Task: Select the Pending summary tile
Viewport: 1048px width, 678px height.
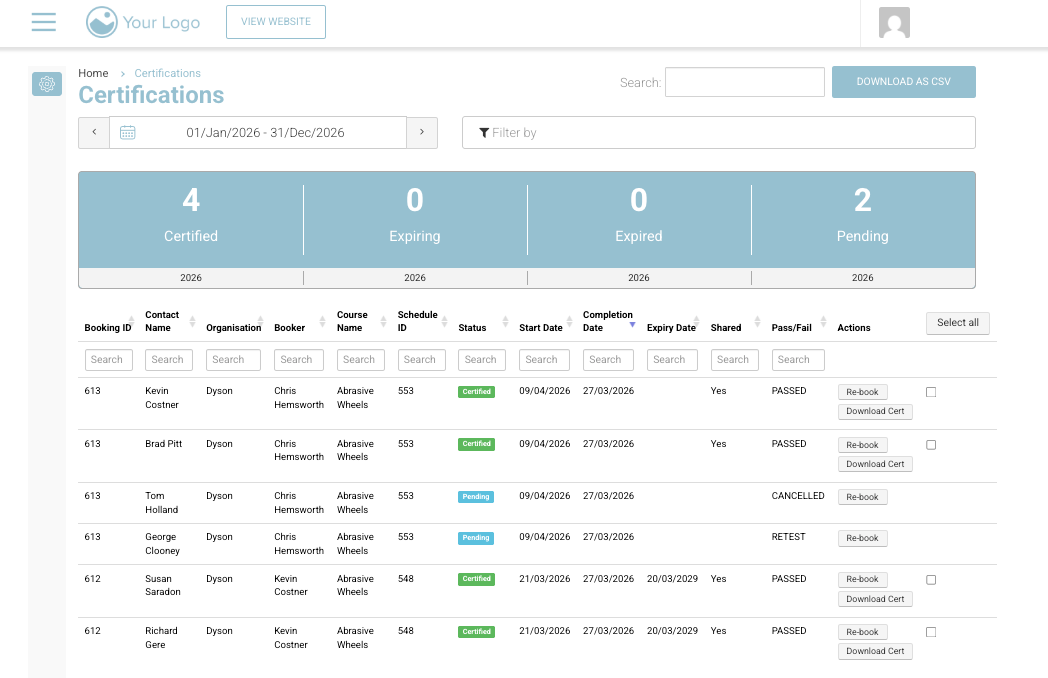Action: point(862,219)
